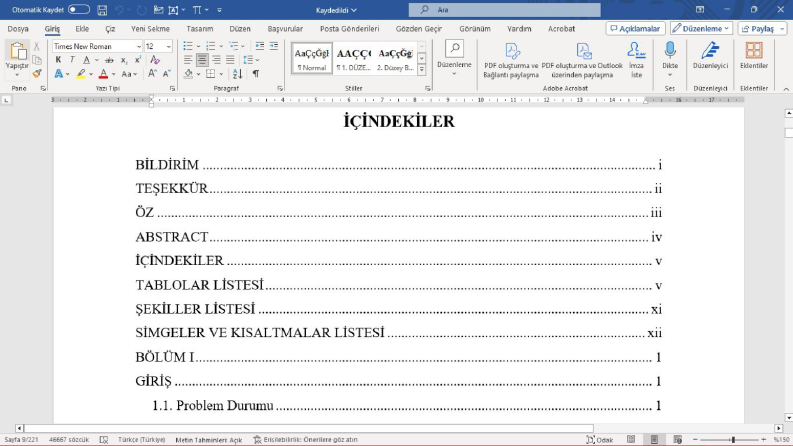
Task: Sort text A to Z icon
Action: (237, 74)
